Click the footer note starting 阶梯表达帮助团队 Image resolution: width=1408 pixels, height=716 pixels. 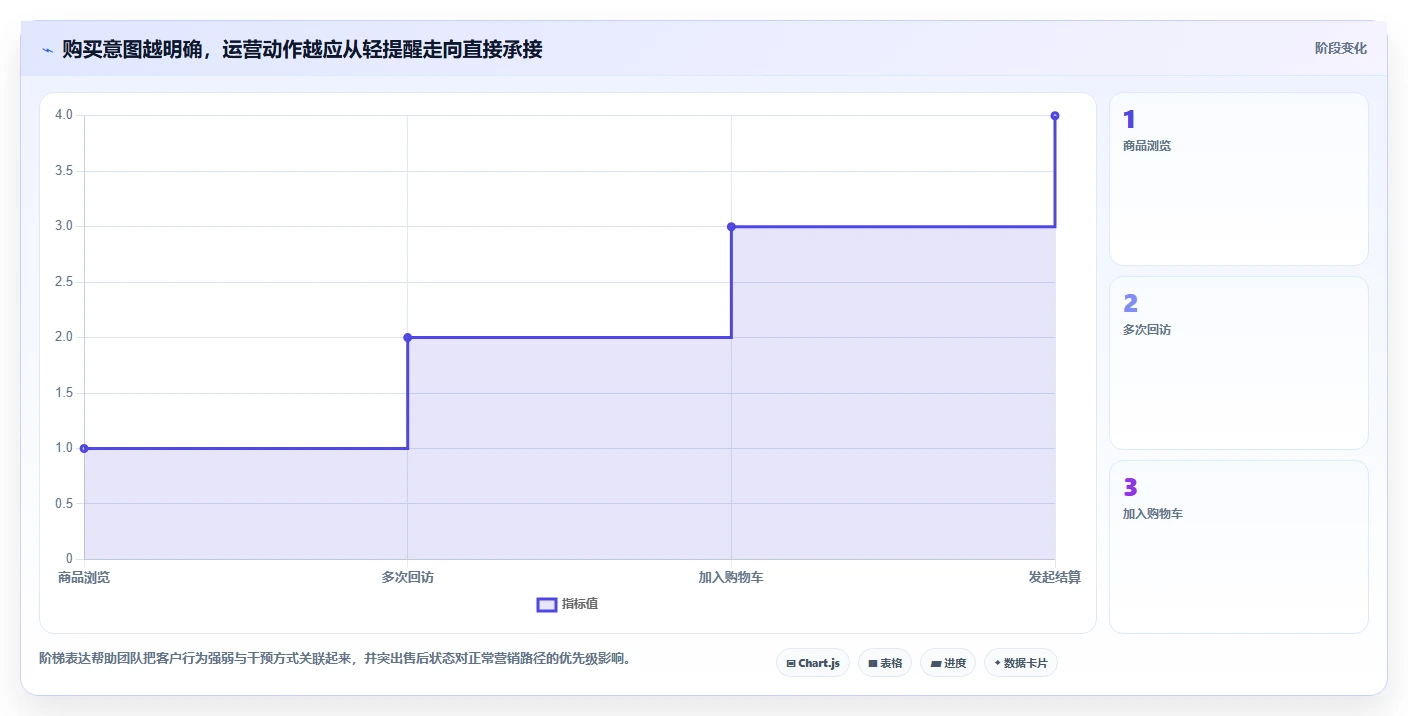[335, 659]
